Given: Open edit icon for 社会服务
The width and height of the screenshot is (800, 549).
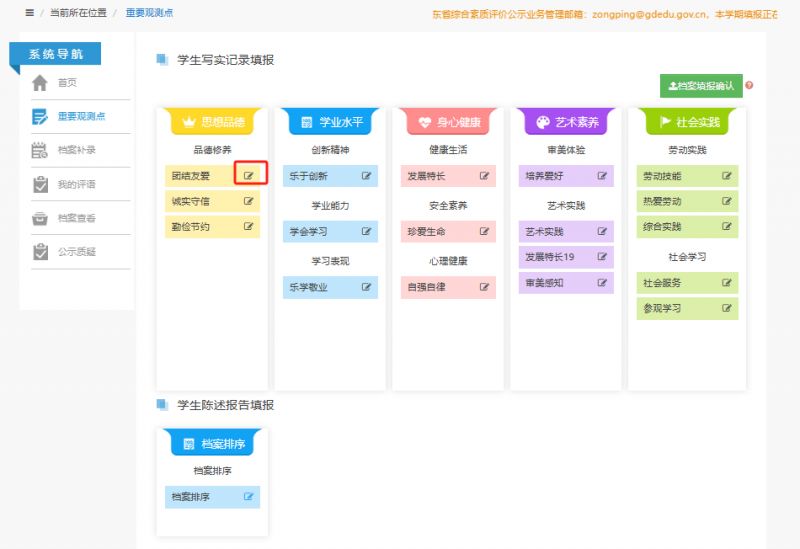Looking at the screenshot, I should 727,282.
